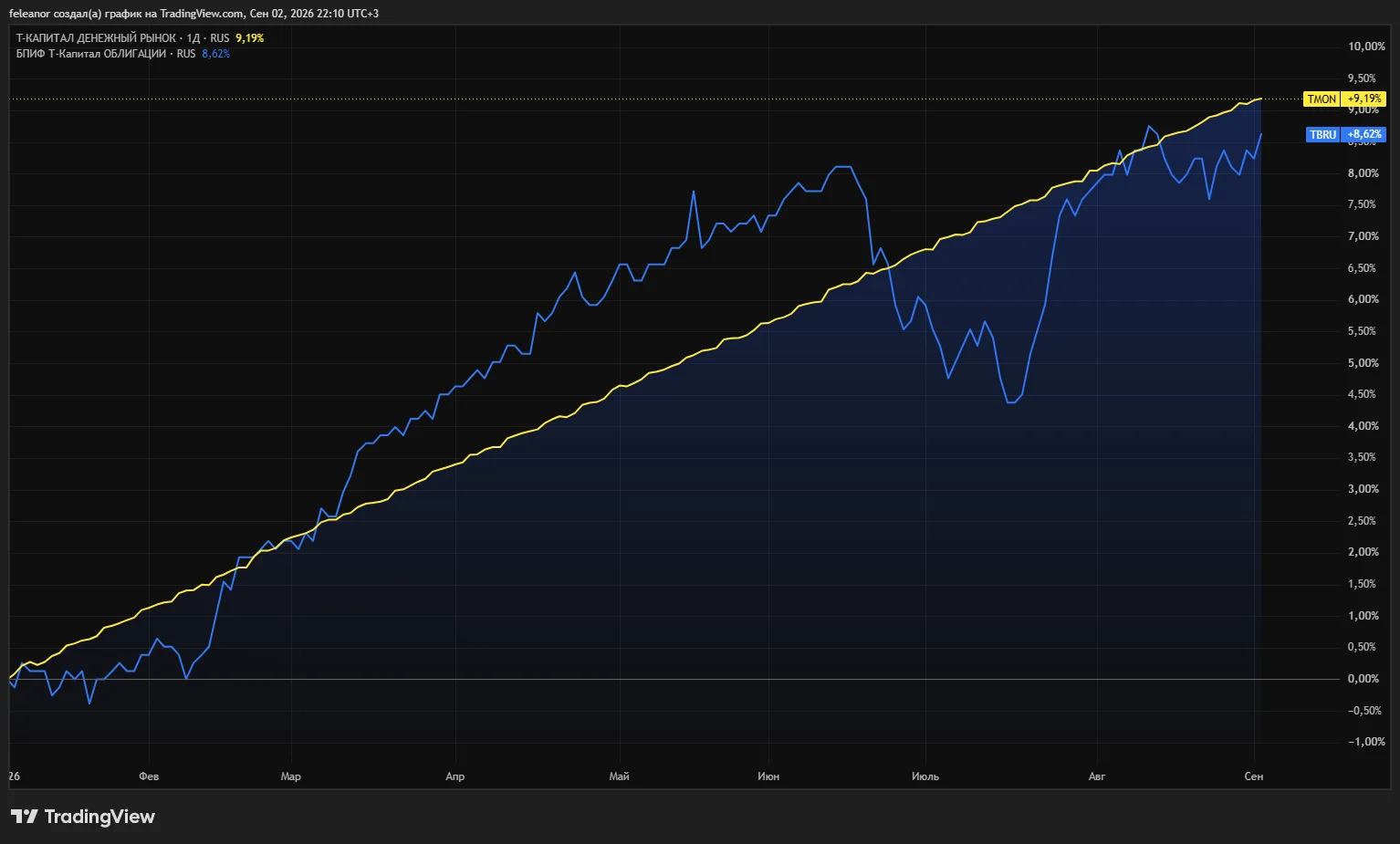Click the blue 8,62% legend value
Viewport: 1400px width, 844px height.
215,54
